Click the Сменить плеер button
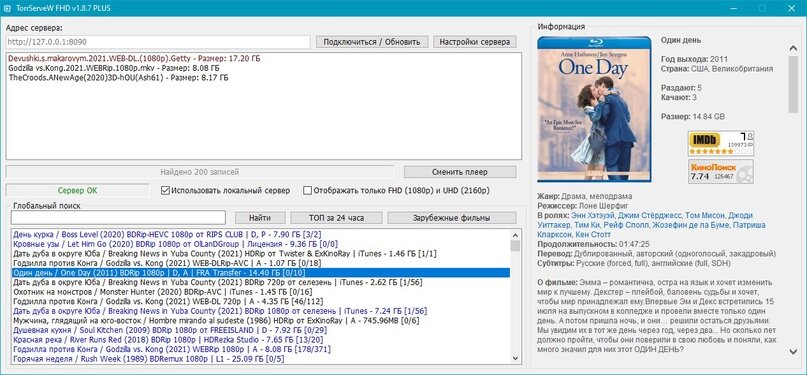Screen dimensions: 807x375 (x=460, y=172)
